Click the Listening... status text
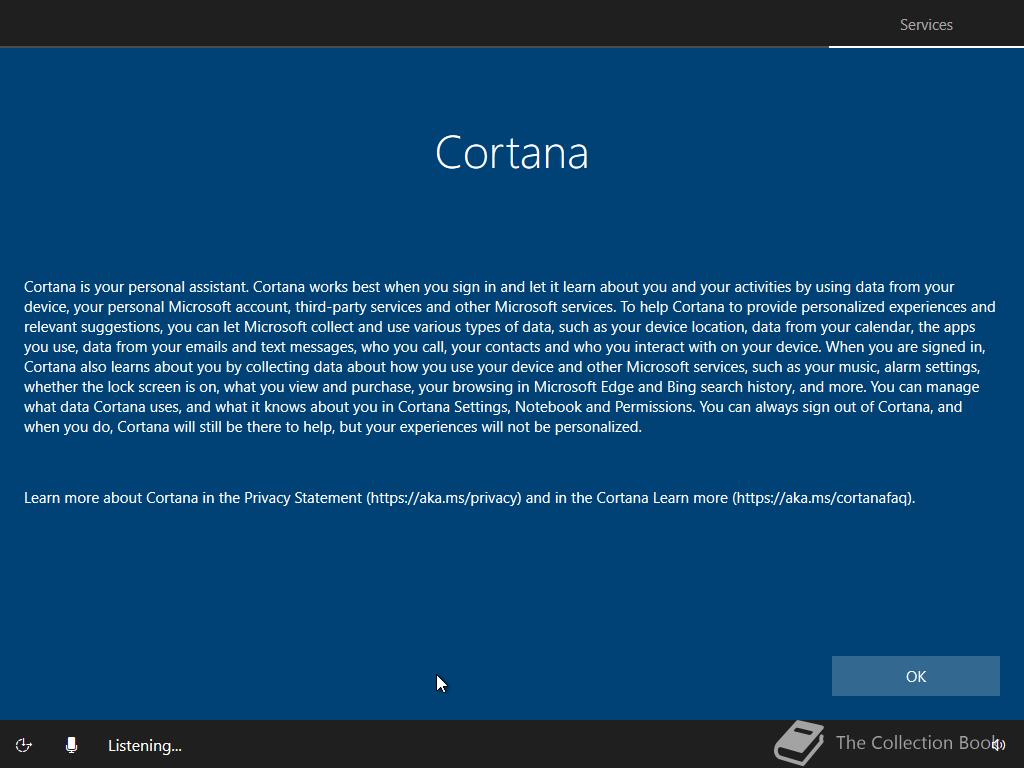Image resolution: width=1024 pixels, height=768 pixels. tap(144, 746)
